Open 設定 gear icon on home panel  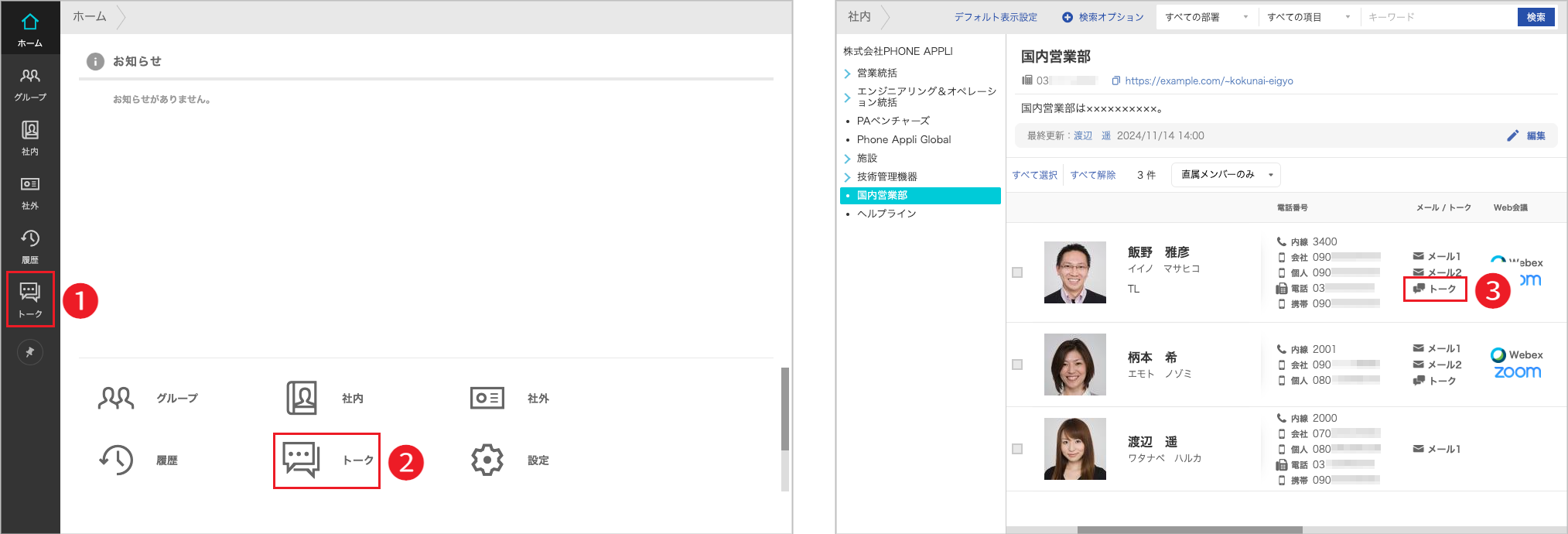coord(487,460)
